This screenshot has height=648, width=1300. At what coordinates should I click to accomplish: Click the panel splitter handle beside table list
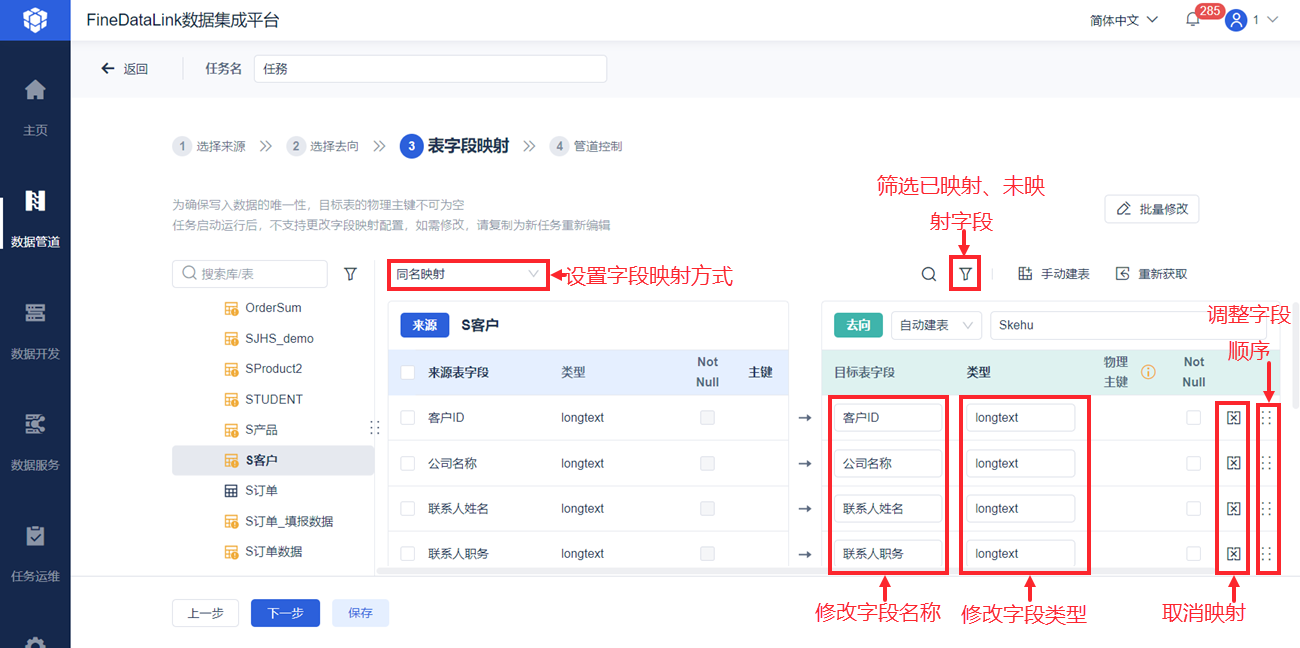coord(375,428)
